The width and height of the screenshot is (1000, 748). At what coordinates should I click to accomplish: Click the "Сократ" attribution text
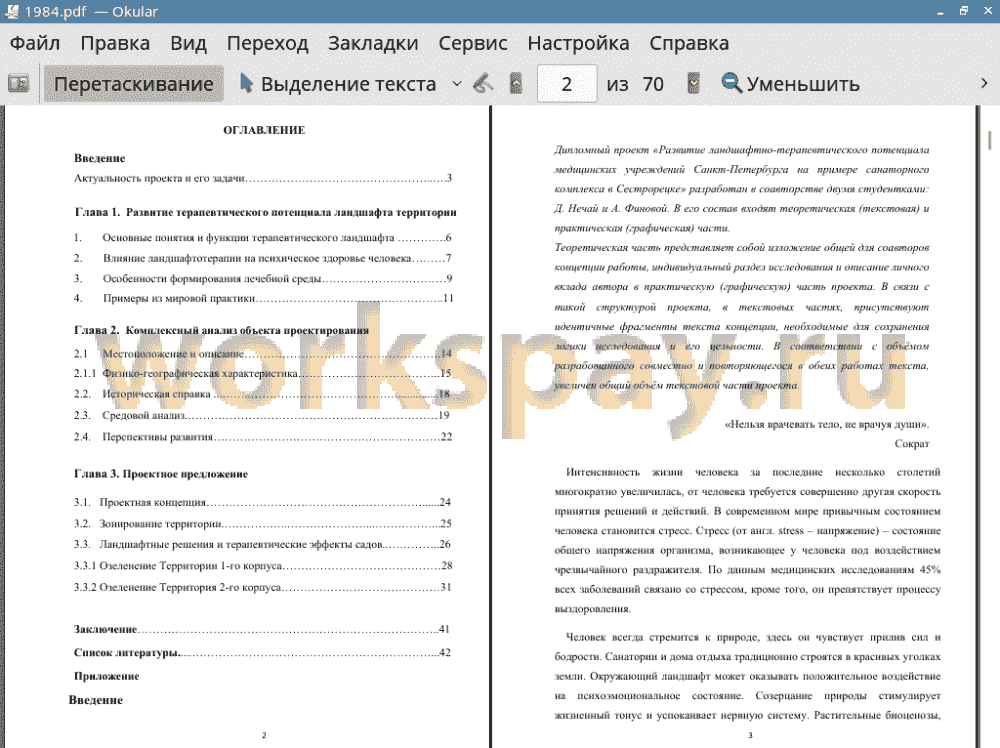click(911, 444)
